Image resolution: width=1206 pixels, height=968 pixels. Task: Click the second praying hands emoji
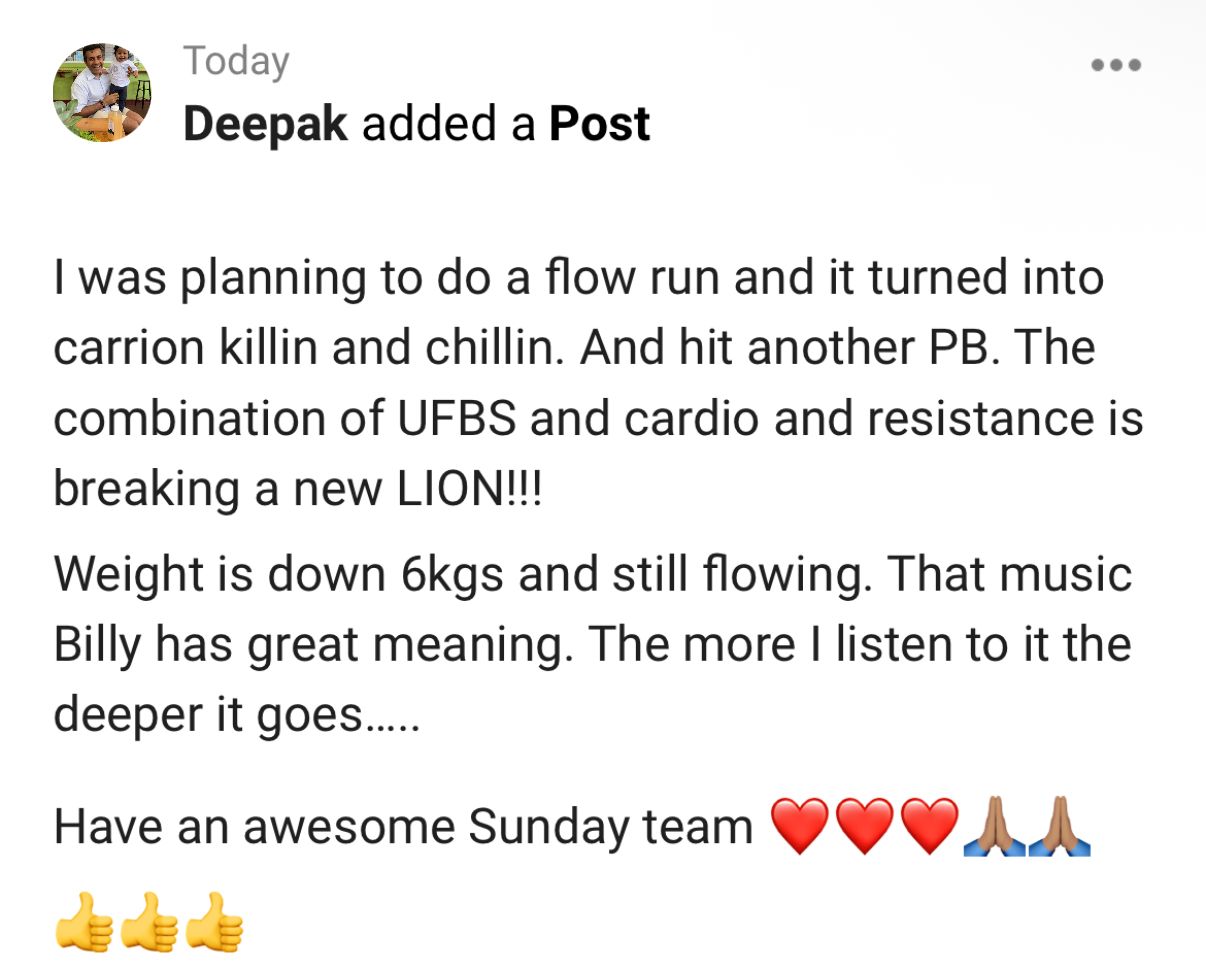coord(1059,827)
